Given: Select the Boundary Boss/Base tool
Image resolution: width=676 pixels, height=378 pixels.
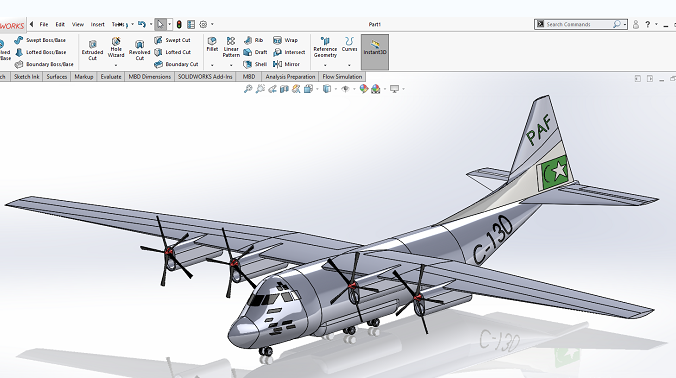Looking at the screenshot, I should tap(44, 64).
